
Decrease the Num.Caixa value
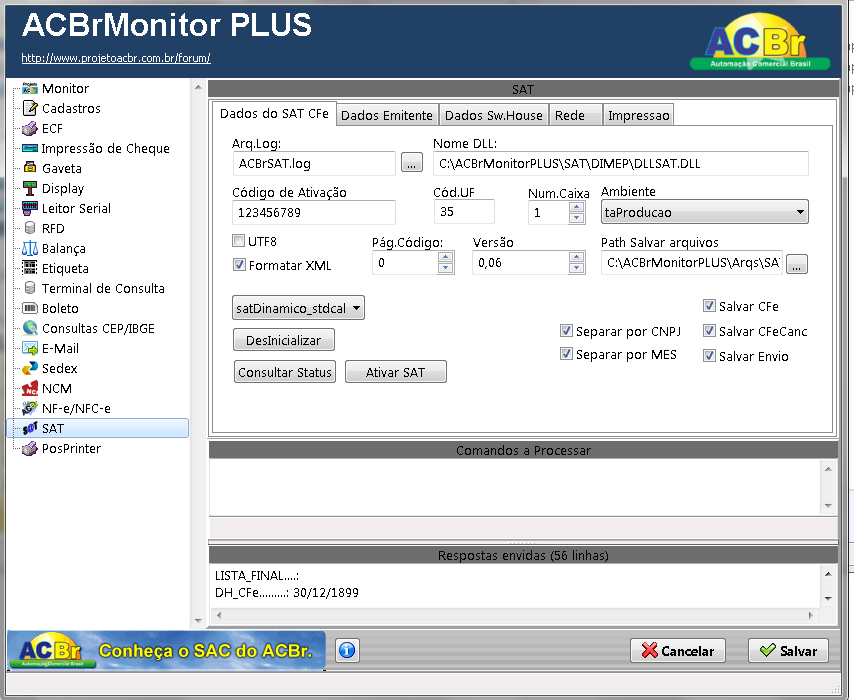577,218
